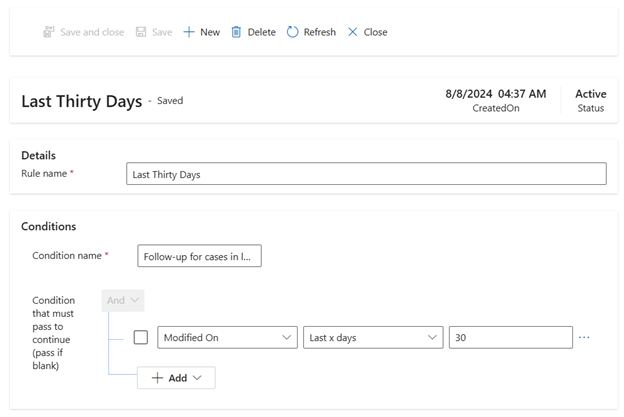Open the condition row ellipsis menu
The height and width of the screenshot is (417, 624).
(x=584, y=338)
